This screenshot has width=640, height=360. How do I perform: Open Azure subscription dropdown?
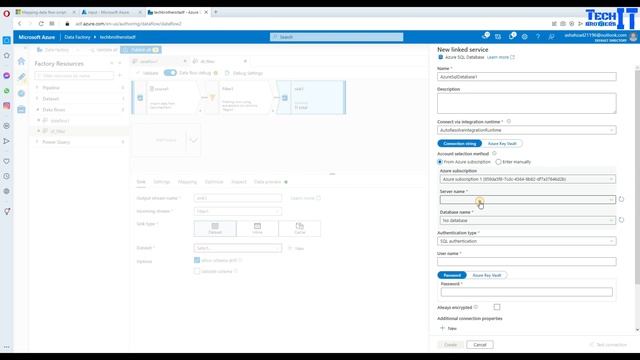click(527, 179)
